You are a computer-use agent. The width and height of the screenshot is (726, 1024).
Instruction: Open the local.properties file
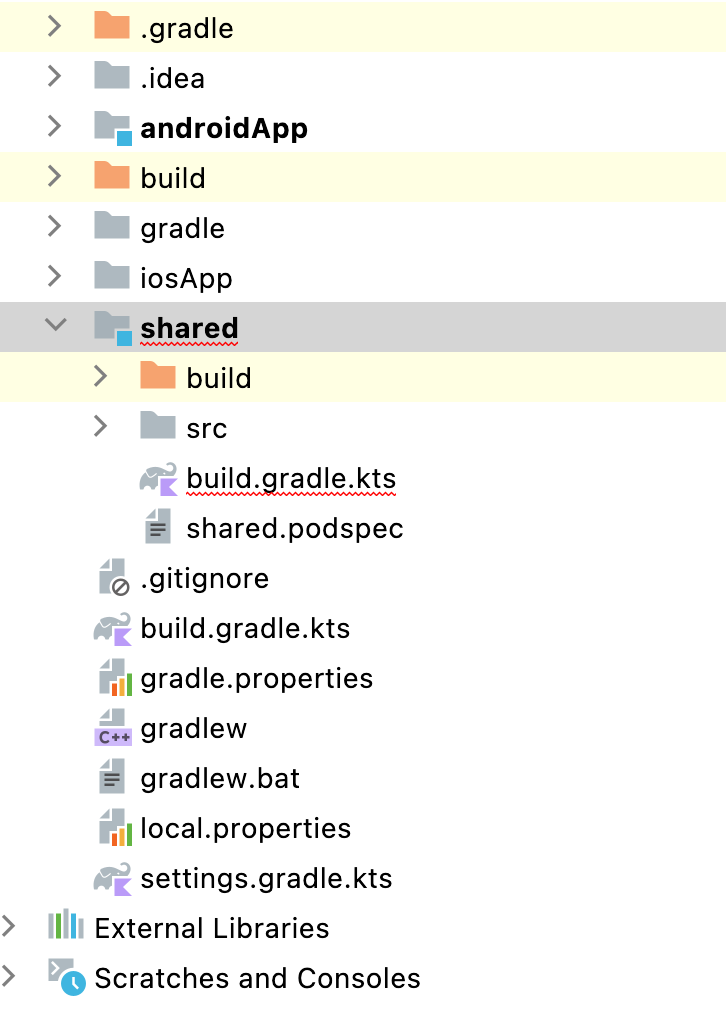click(245, 829)
